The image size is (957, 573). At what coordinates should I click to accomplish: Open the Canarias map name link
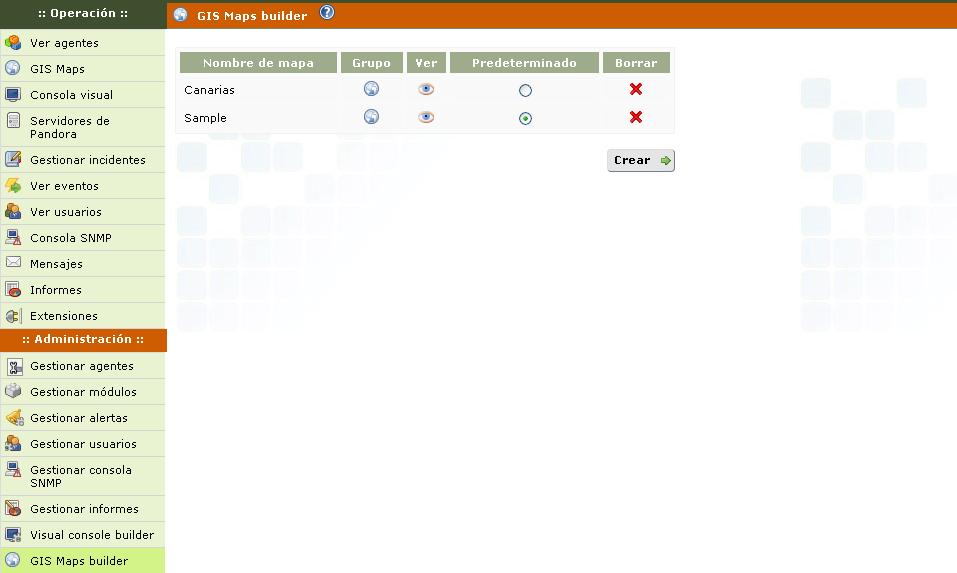[x=209, y=90]
